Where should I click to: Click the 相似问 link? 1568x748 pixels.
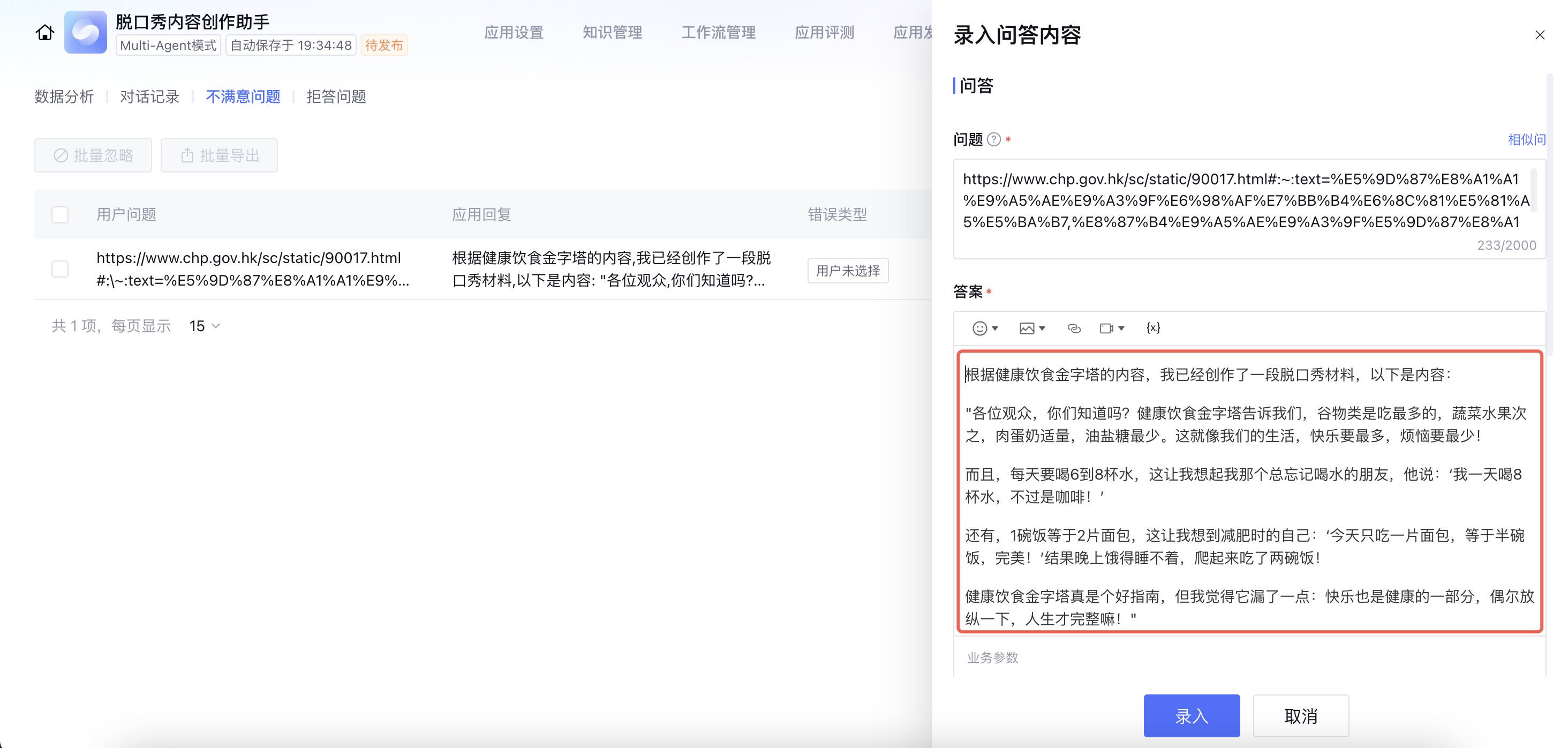[x=1526, y=139]
